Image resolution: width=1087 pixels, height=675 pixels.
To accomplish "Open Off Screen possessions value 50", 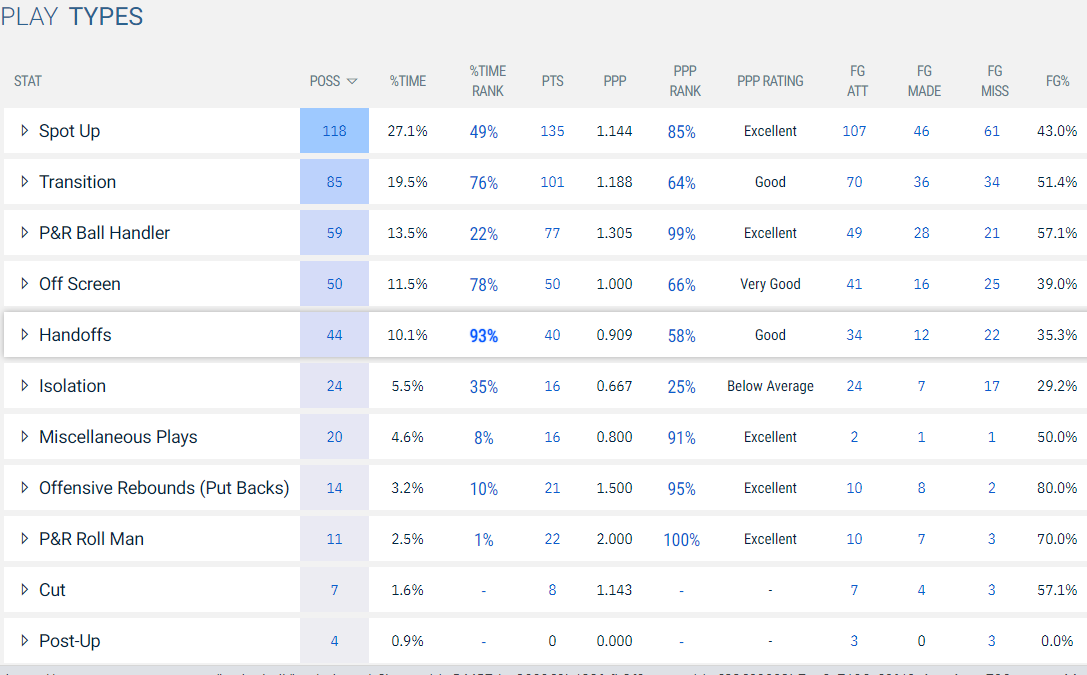I will (x=334, y=283).
